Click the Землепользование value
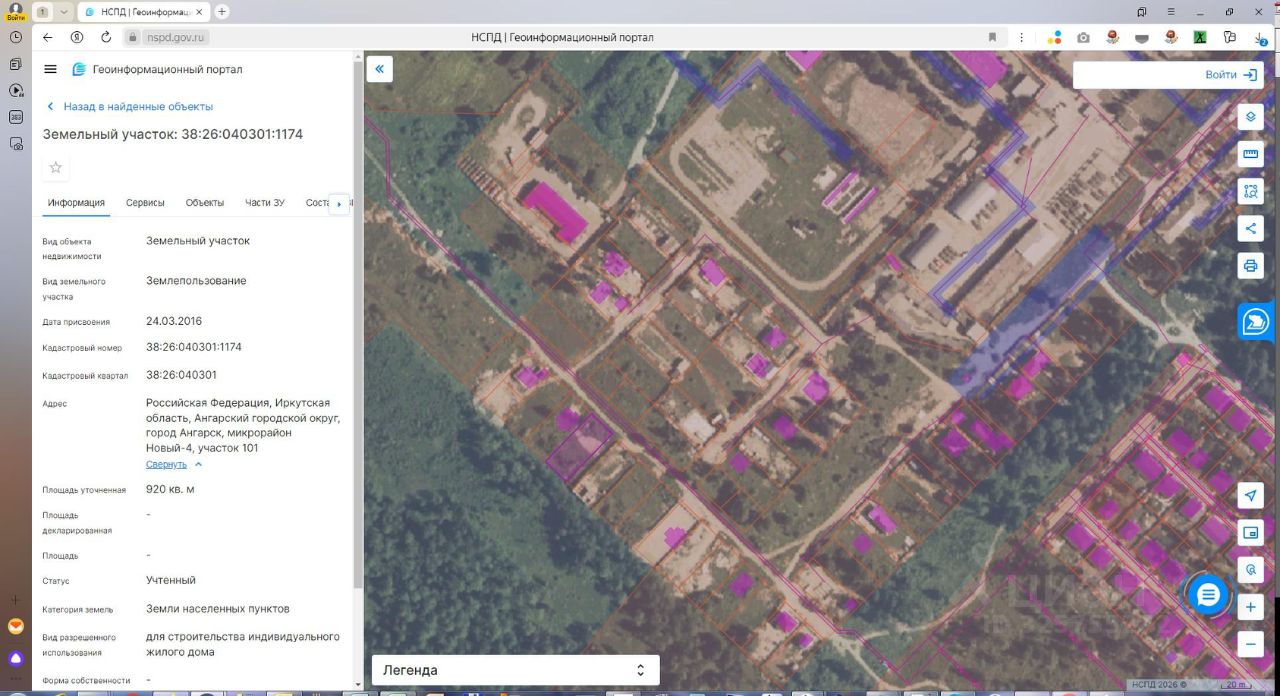Viewport: 1280px width, 696px height. pyautogui.click(x=196, y=281)
